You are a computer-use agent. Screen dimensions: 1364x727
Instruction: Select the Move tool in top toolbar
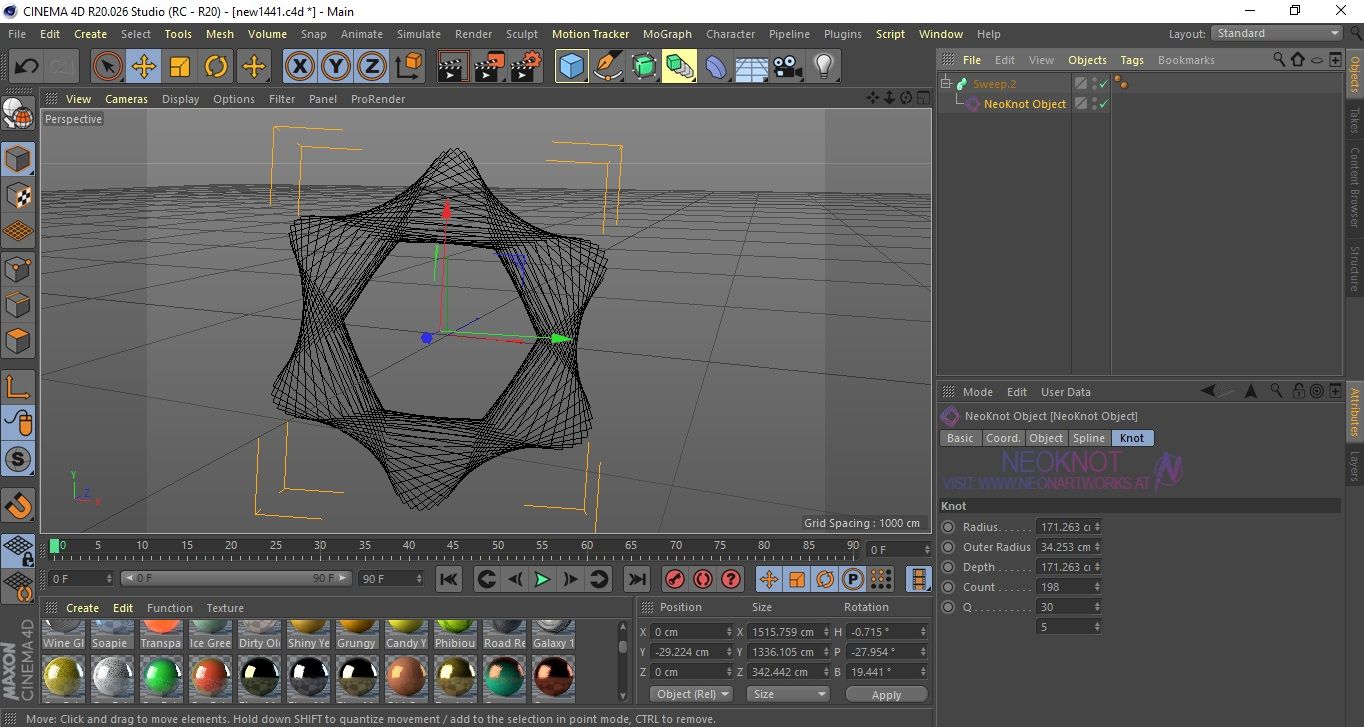(x=144, y=67)
